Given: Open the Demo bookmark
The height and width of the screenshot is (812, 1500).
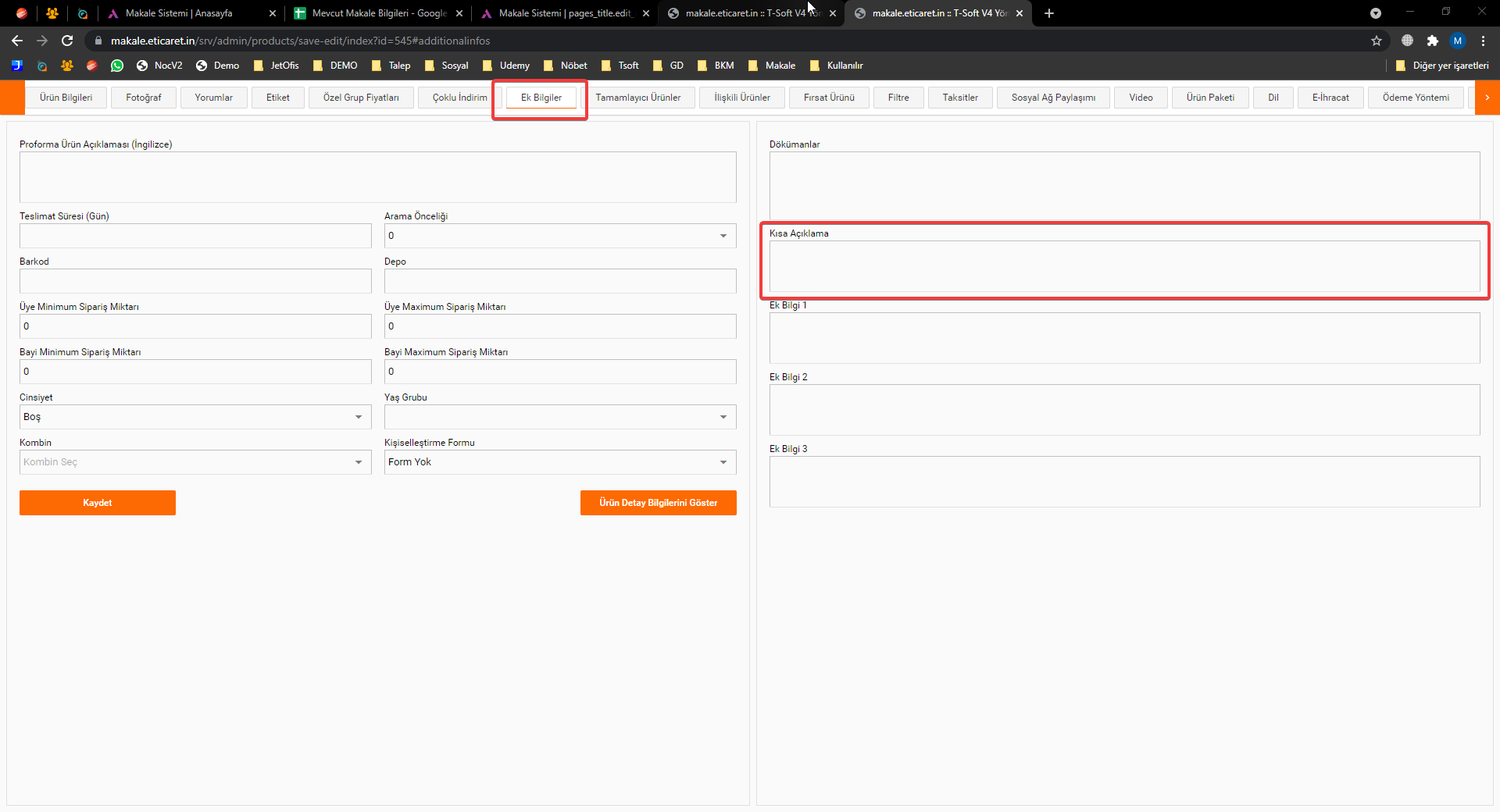Looking at the screenshot, I should pyautogui.click(x=217, y=66).
